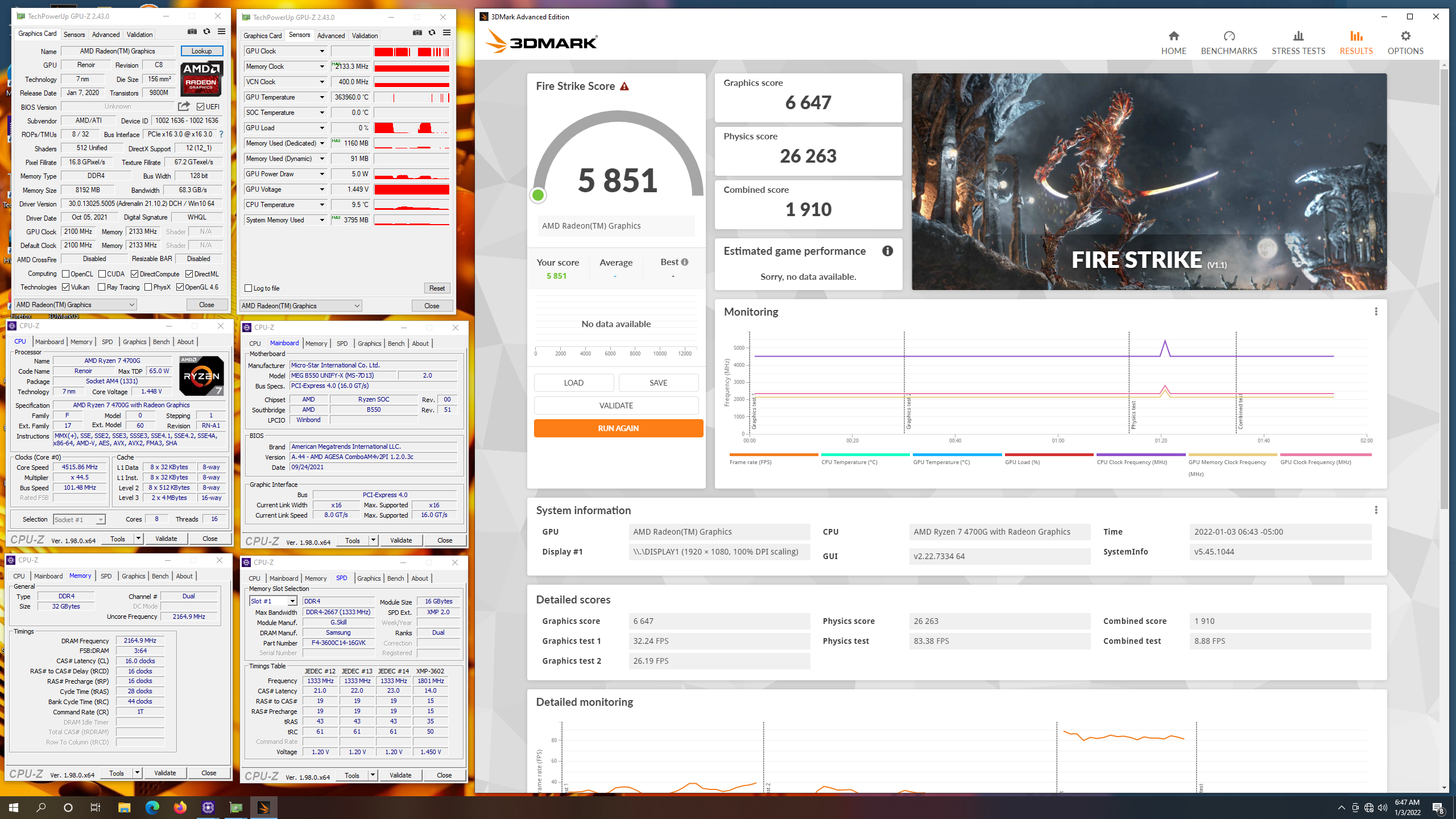
Task: Open 3DMark BENCHMARKS section
Action: pyautogui.click(x=1229, y=43)
